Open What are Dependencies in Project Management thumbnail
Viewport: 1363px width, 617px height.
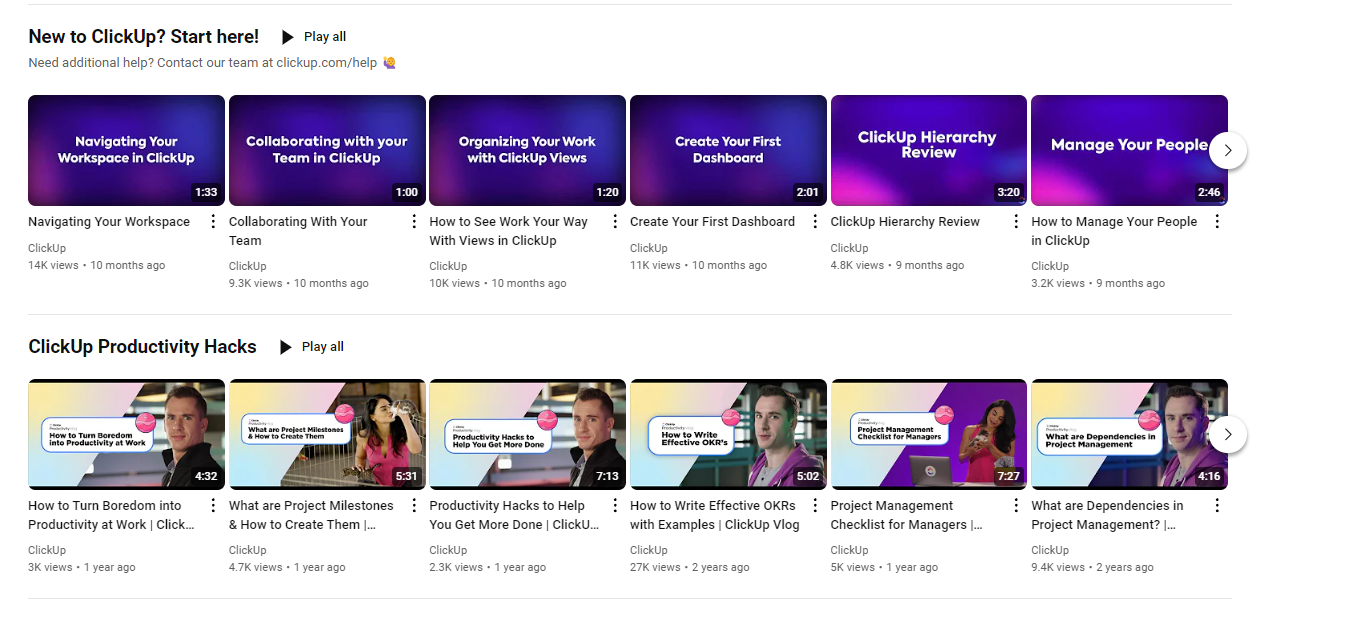1129,434
